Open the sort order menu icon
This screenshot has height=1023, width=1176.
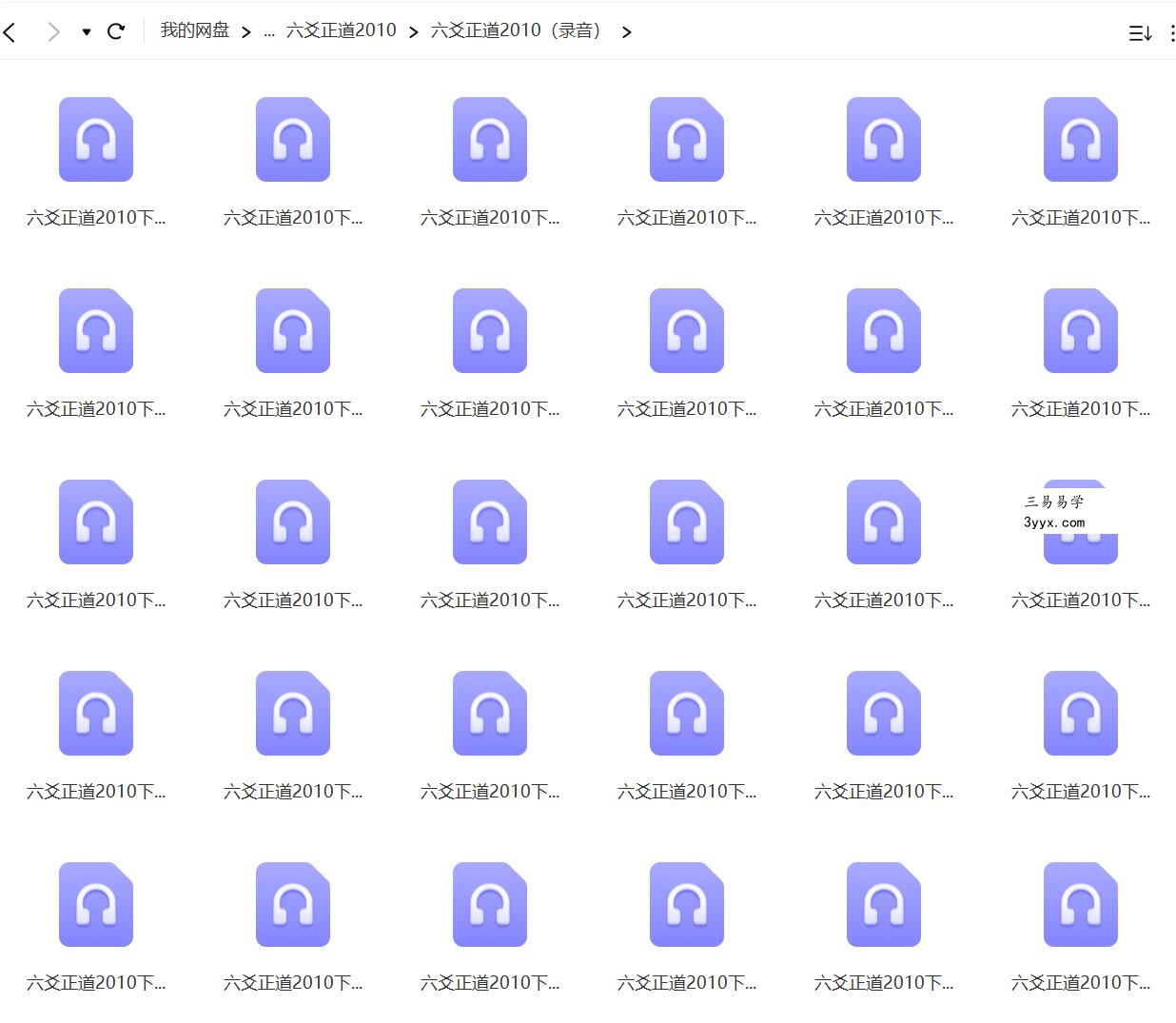tap(1140, 33)
